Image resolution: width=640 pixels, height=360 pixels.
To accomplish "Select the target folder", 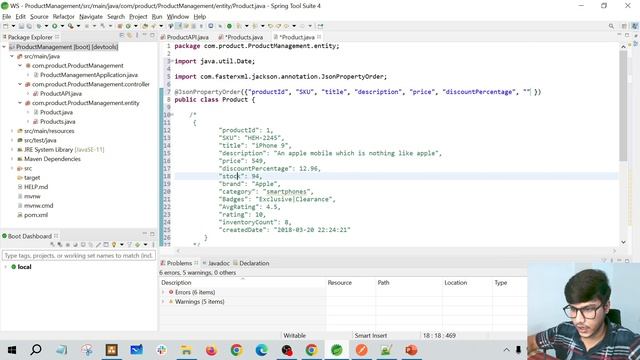I will click(x=32, y=178).
